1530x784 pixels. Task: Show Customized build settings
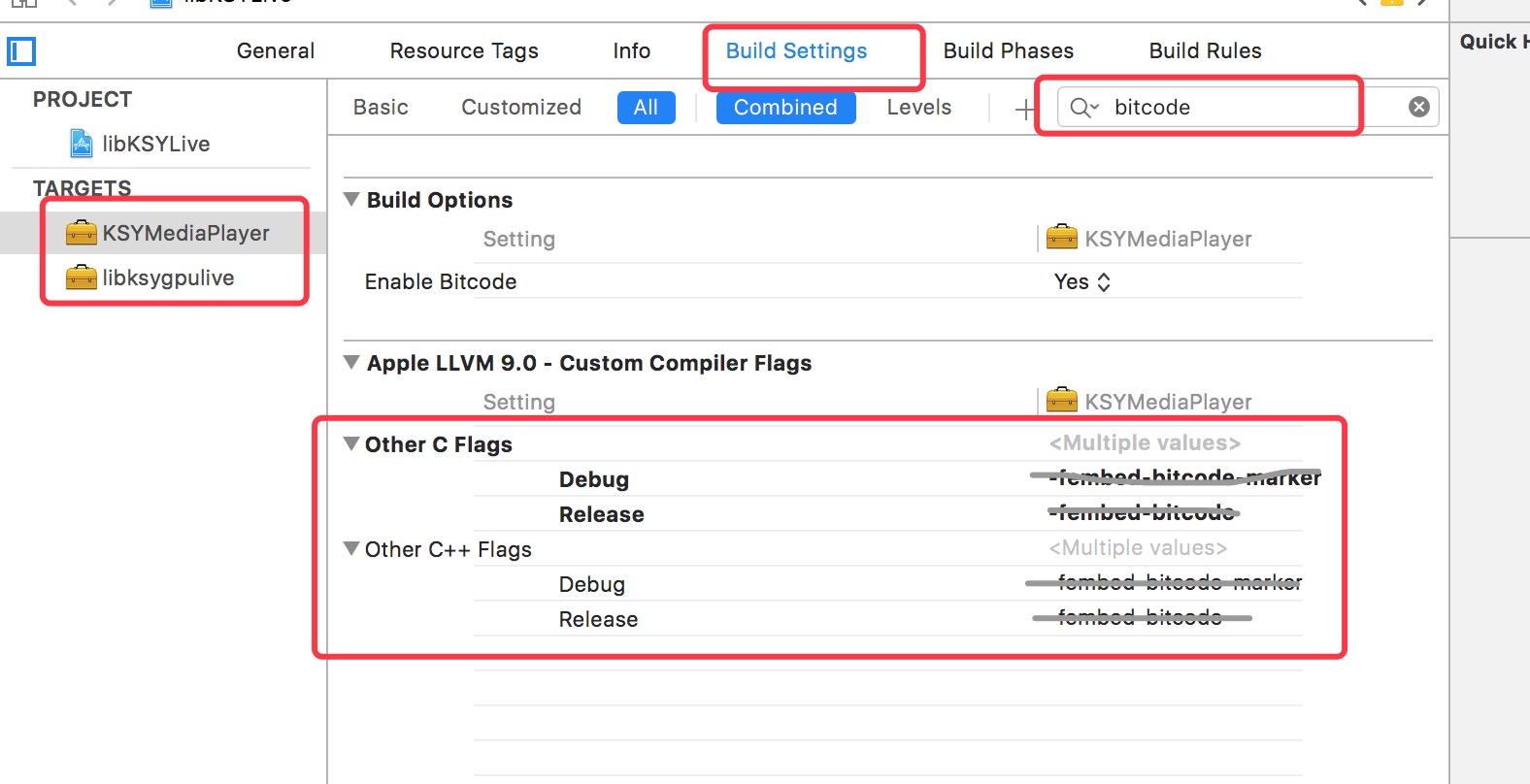521,107
